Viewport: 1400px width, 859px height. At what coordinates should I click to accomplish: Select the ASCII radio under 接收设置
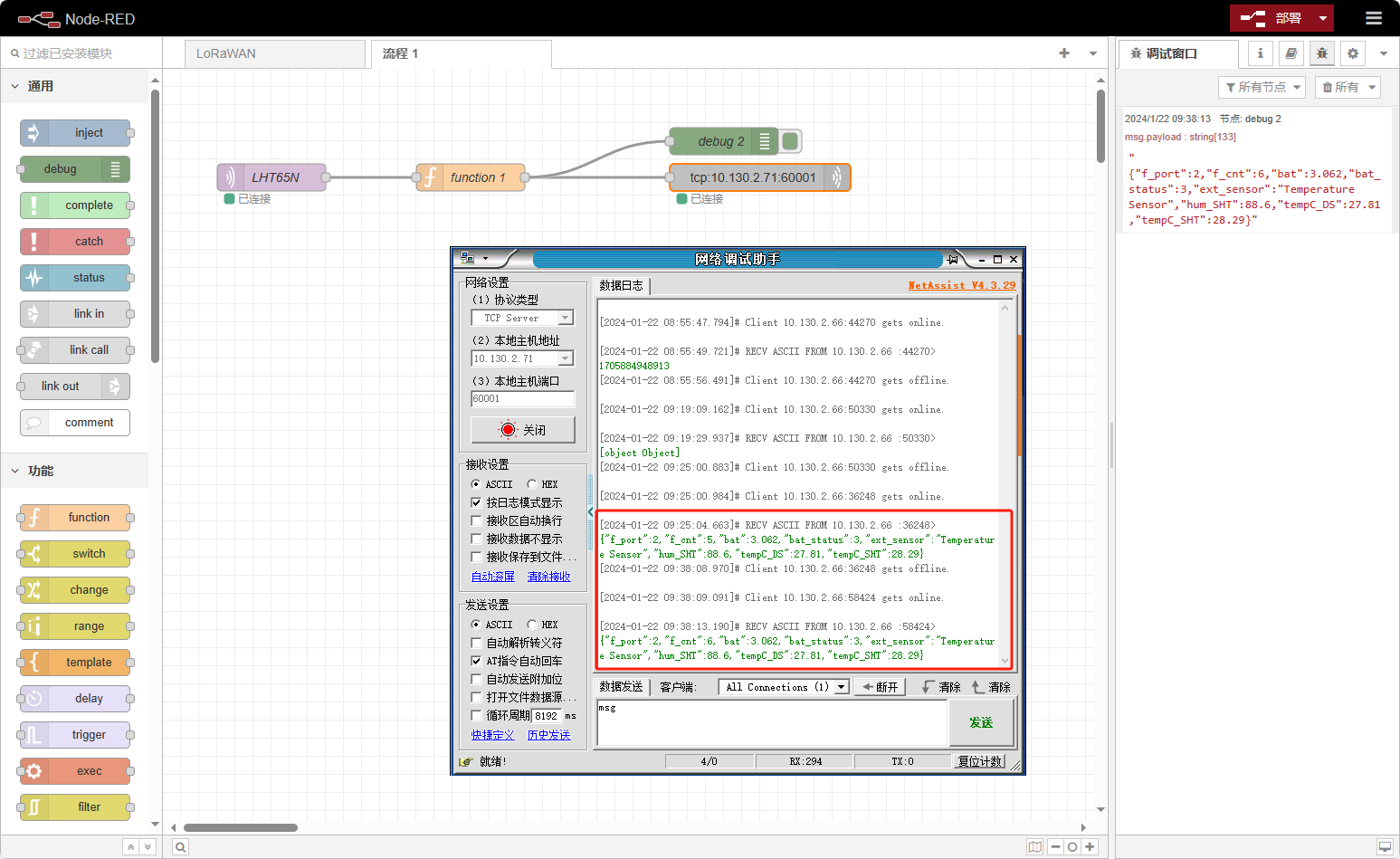[476, 484]
